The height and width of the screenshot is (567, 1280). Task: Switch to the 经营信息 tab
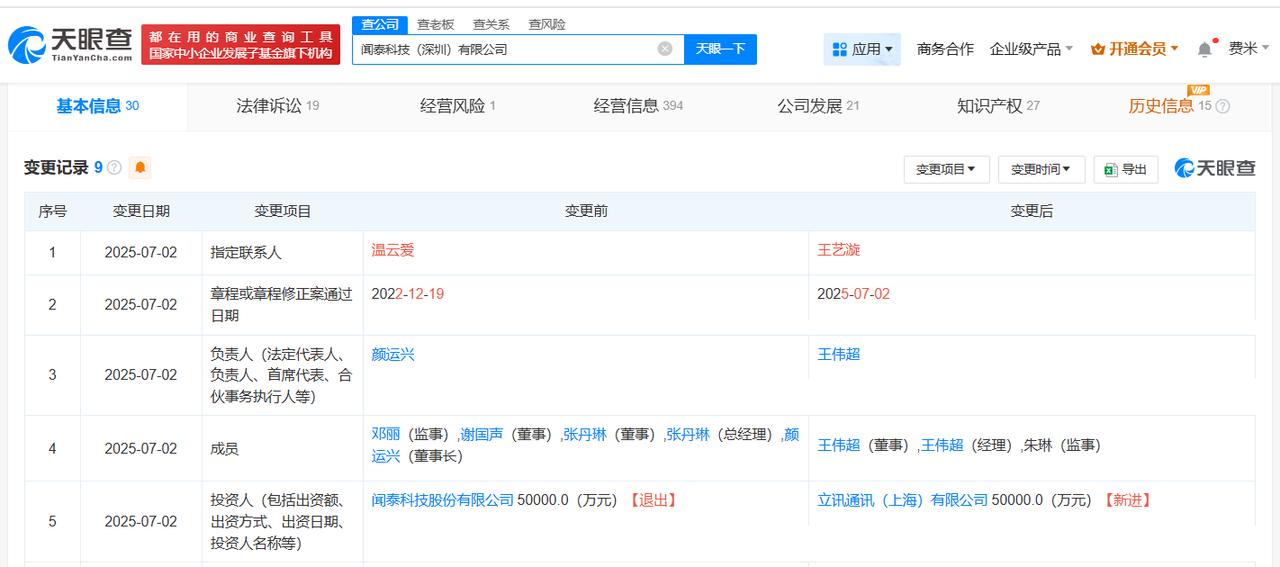click(638, 106)
